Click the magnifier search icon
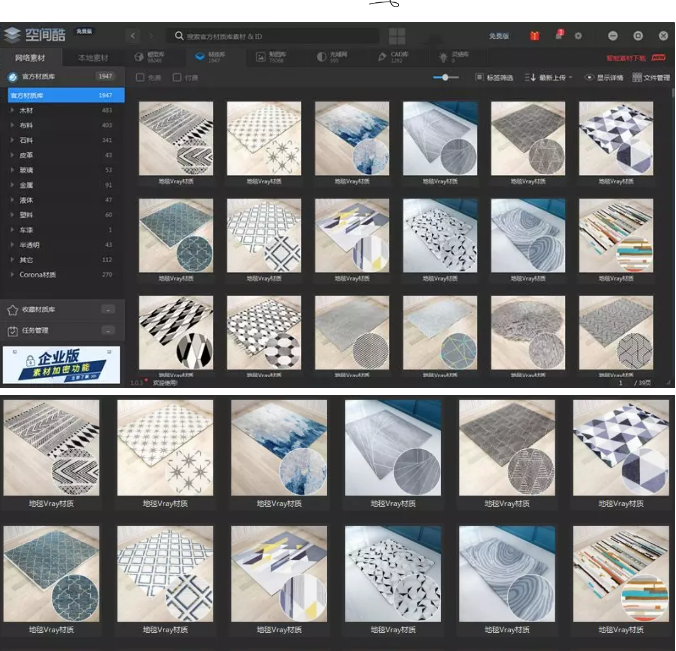 pyautogui.click(x=179, y=36)
